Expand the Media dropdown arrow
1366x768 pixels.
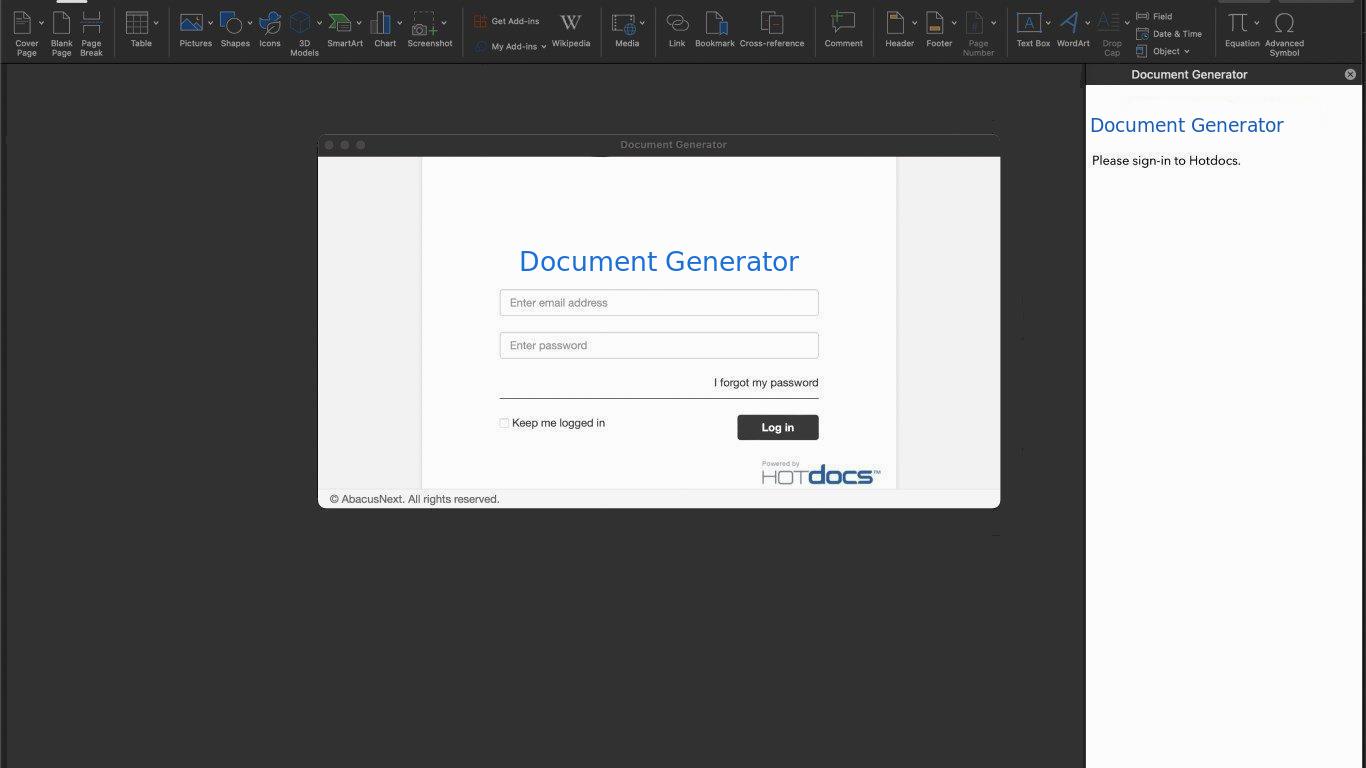pyautogui.click(x=642, y=22)
